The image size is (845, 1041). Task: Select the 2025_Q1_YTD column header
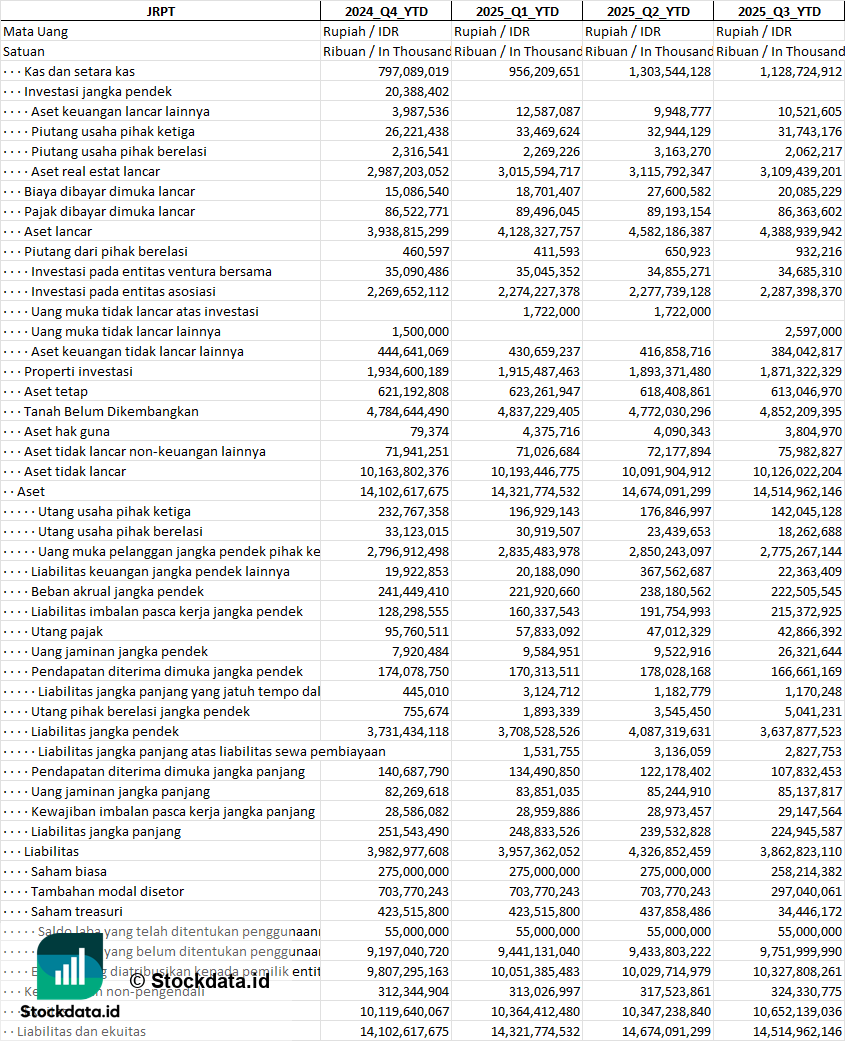(517, 11)
